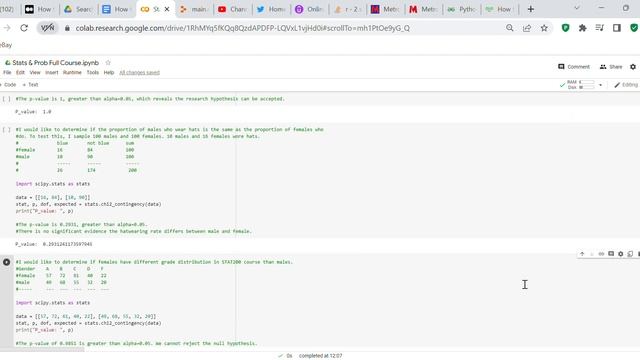Share the notebook
This screenshot has height=360, width=640.
[x=611, y=67]
